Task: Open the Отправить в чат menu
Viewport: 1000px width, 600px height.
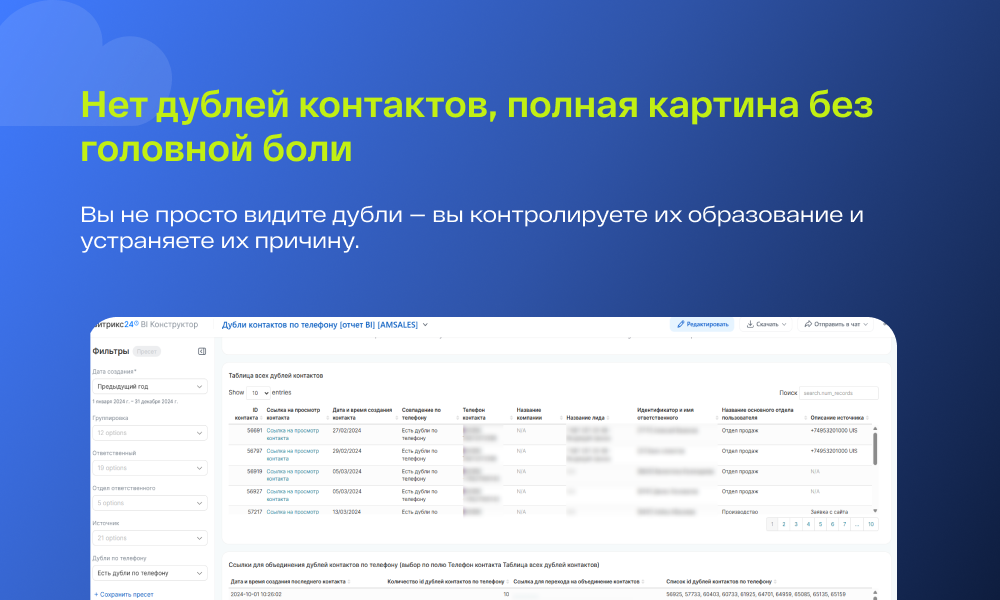Action: pos(835,325)
